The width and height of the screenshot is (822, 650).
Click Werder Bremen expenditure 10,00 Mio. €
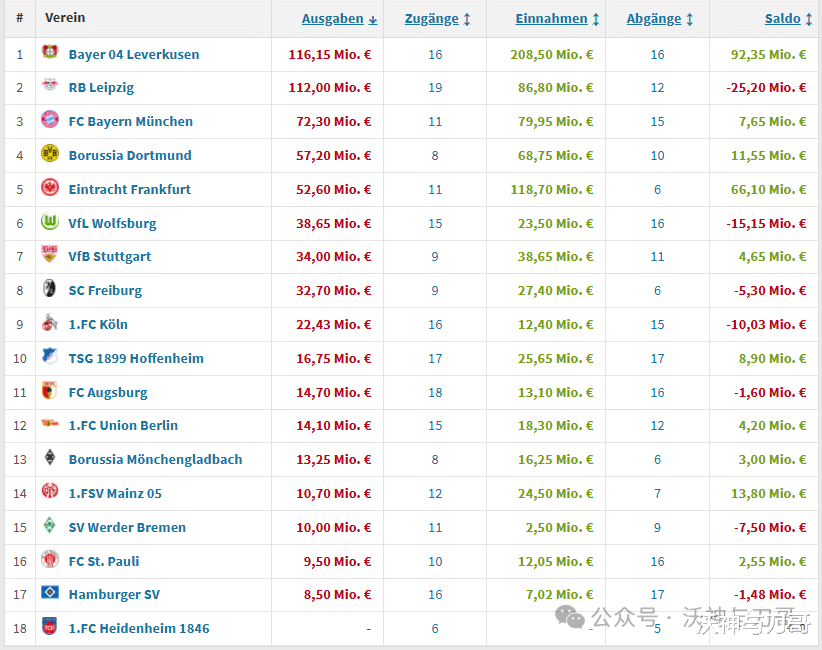click(x=333, y=528)
